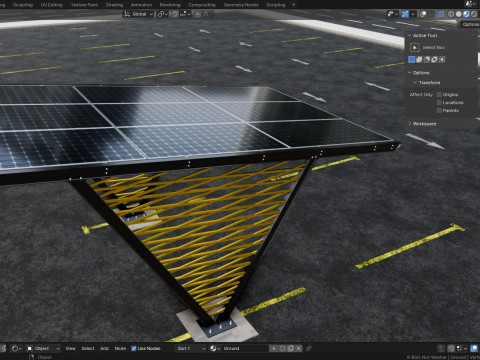Enable Affect Only Origins checkbox
Screen dimensions: 480x360
439,95
